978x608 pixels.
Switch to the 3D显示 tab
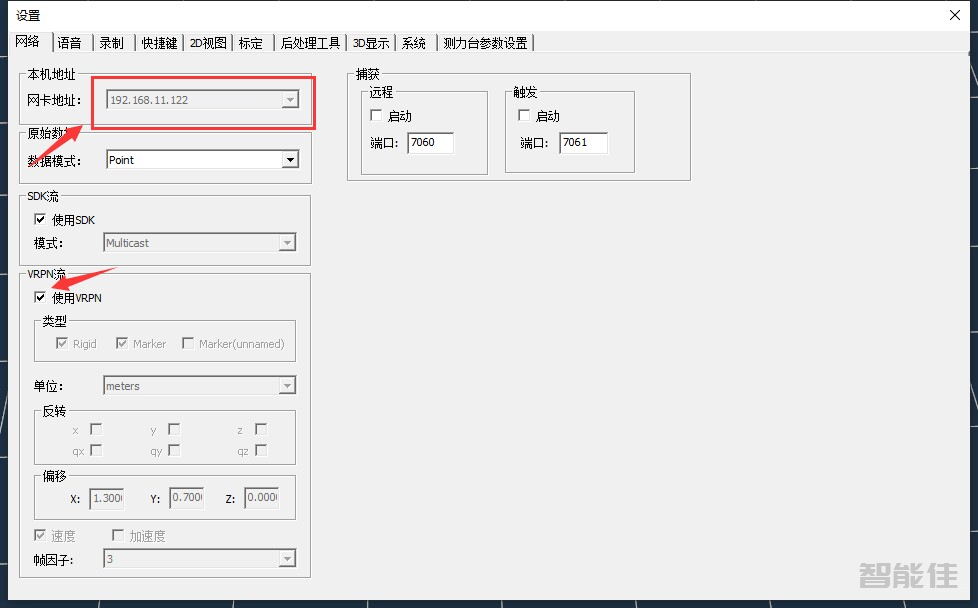[x=371, y=42]
